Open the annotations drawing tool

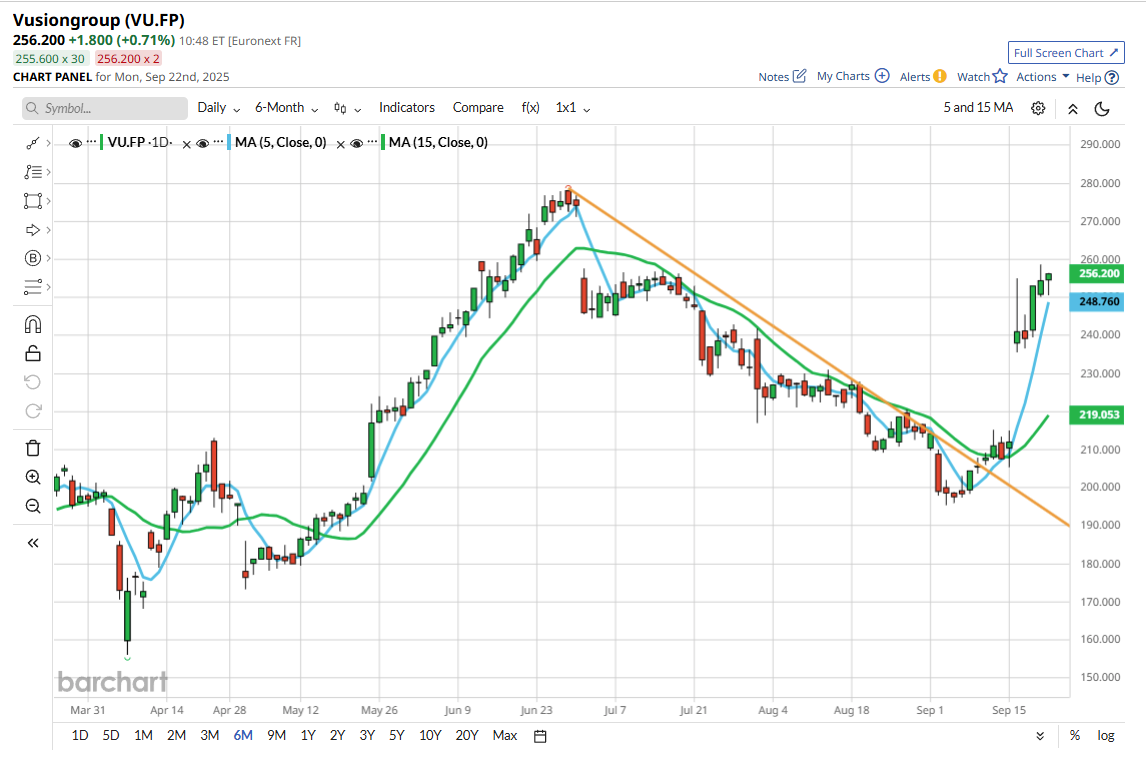point(33,171)
